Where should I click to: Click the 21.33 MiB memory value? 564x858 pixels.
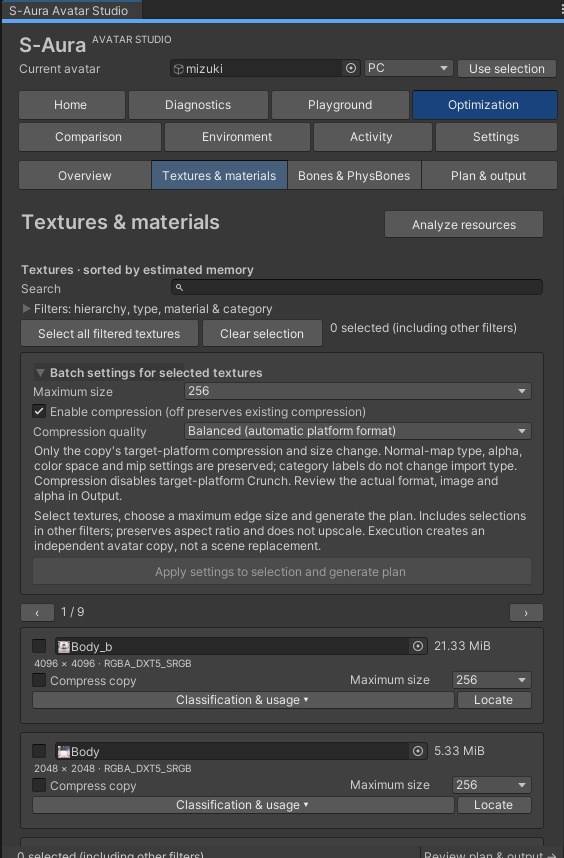[x=462, y=646]
